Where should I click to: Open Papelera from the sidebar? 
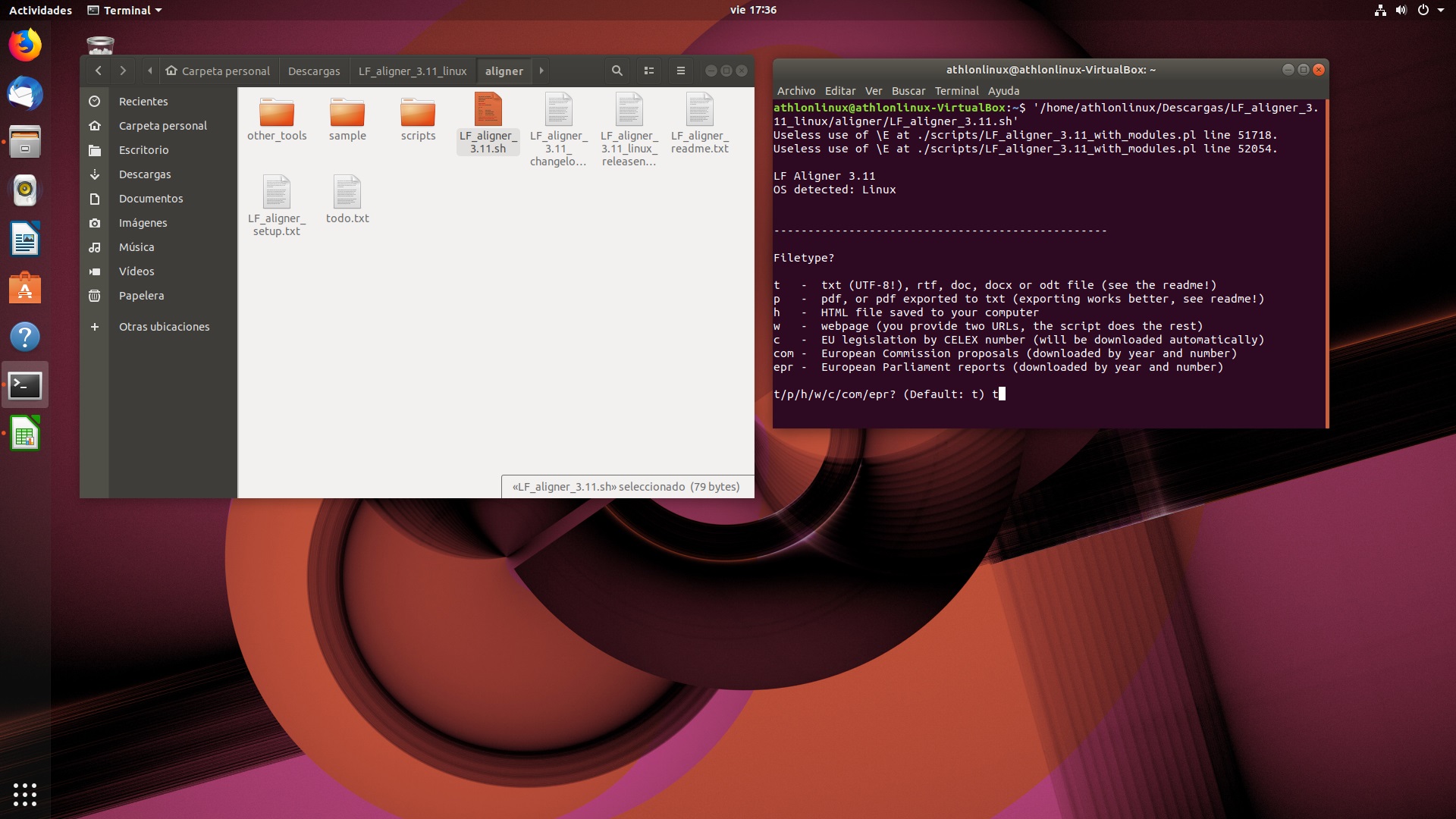pos(142,296)
